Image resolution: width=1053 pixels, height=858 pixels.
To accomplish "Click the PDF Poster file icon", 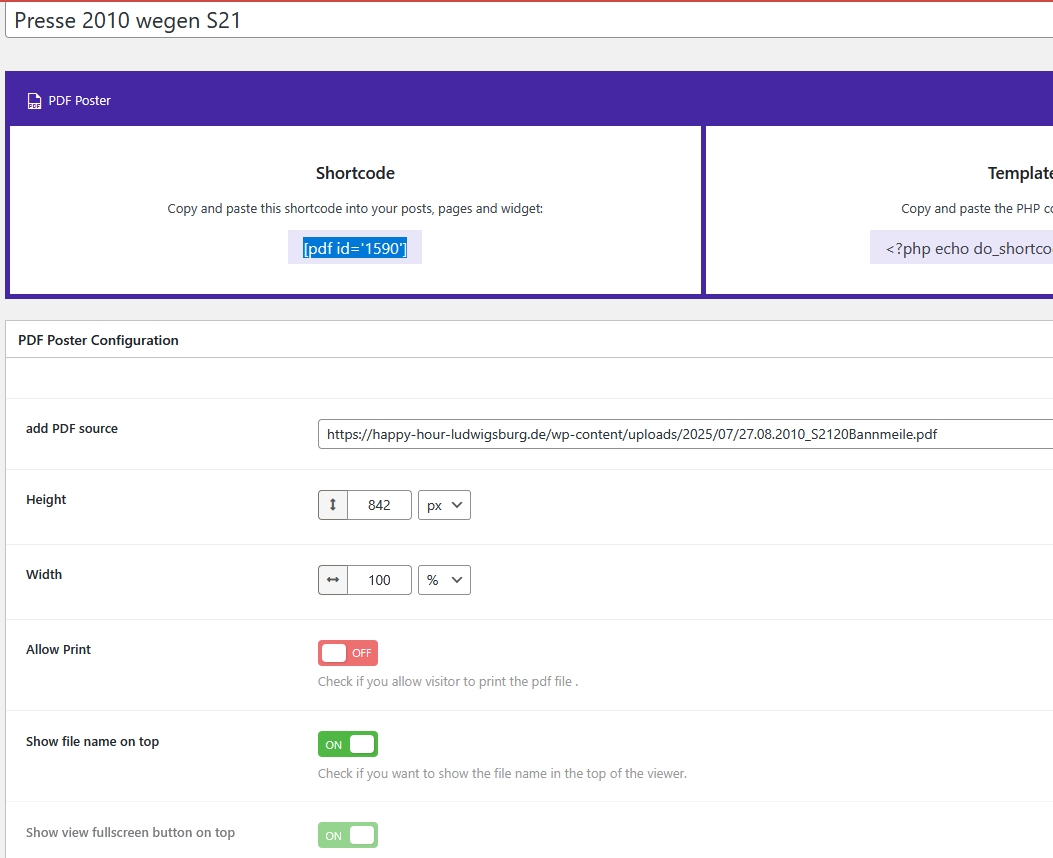I will [x=34, y=101].
